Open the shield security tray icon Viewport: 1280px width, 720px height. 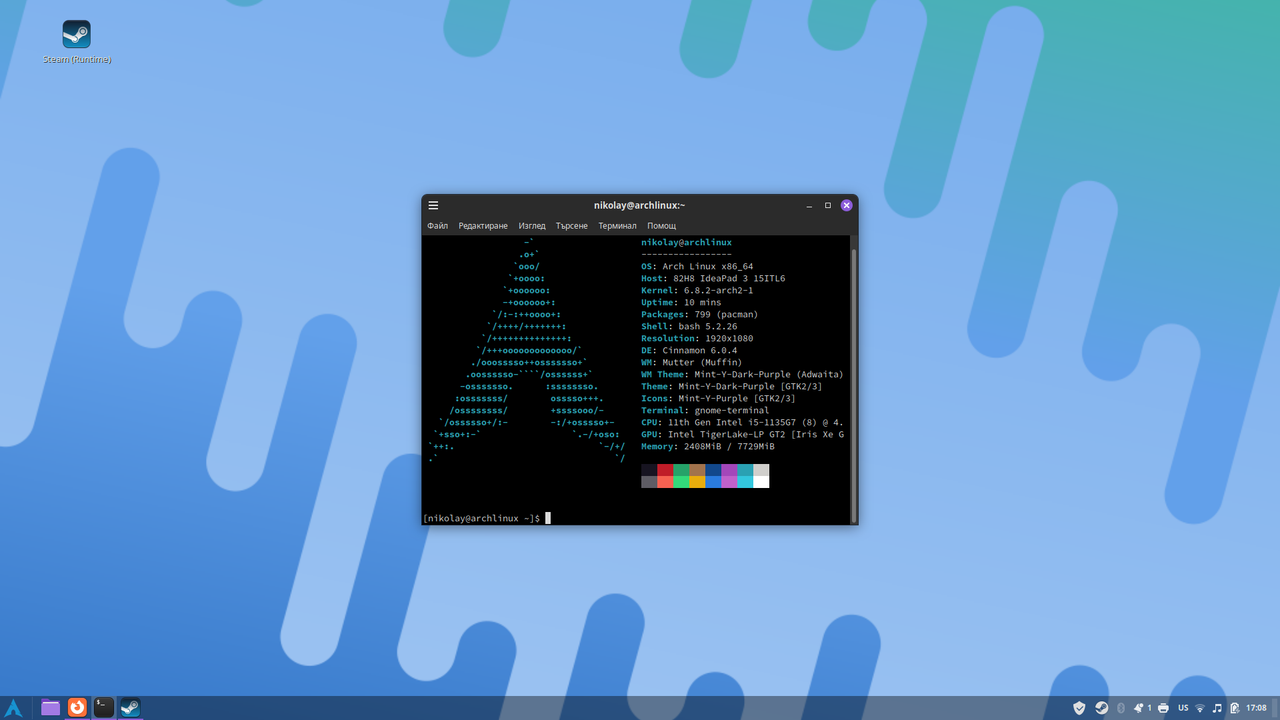[x=1080, y=708]
